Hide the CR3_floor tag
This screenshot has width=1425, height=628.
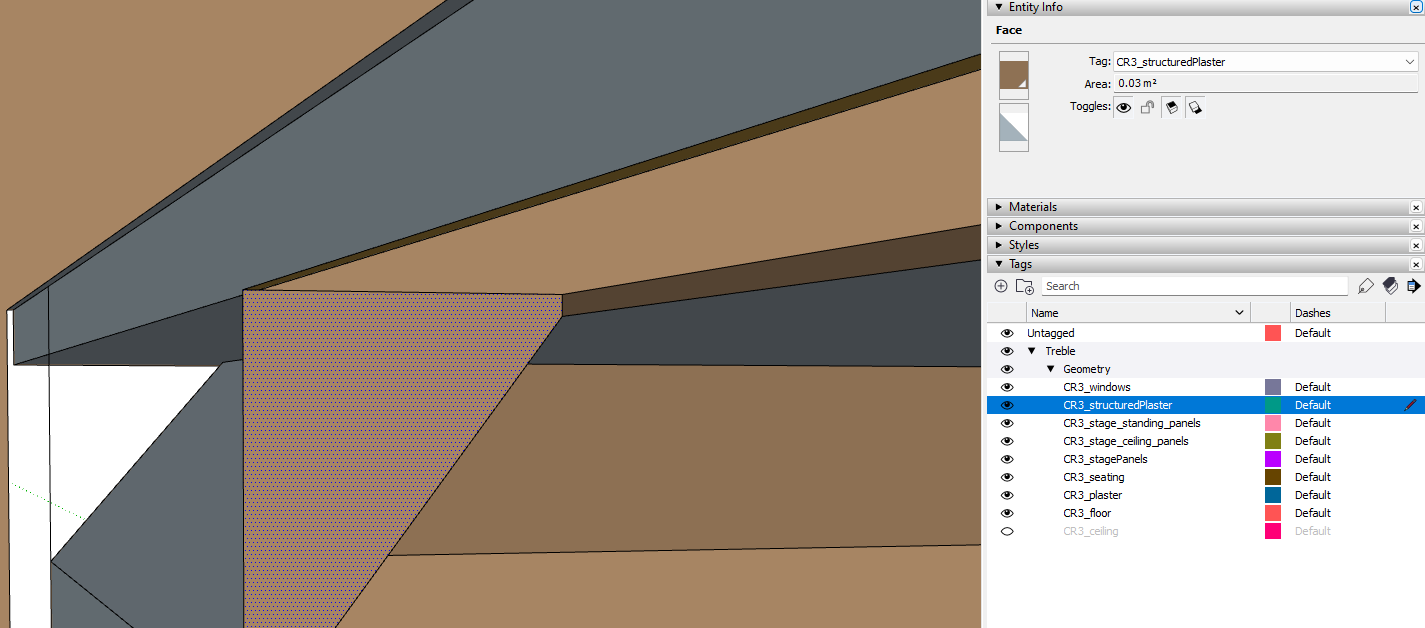click(1007, 513)
